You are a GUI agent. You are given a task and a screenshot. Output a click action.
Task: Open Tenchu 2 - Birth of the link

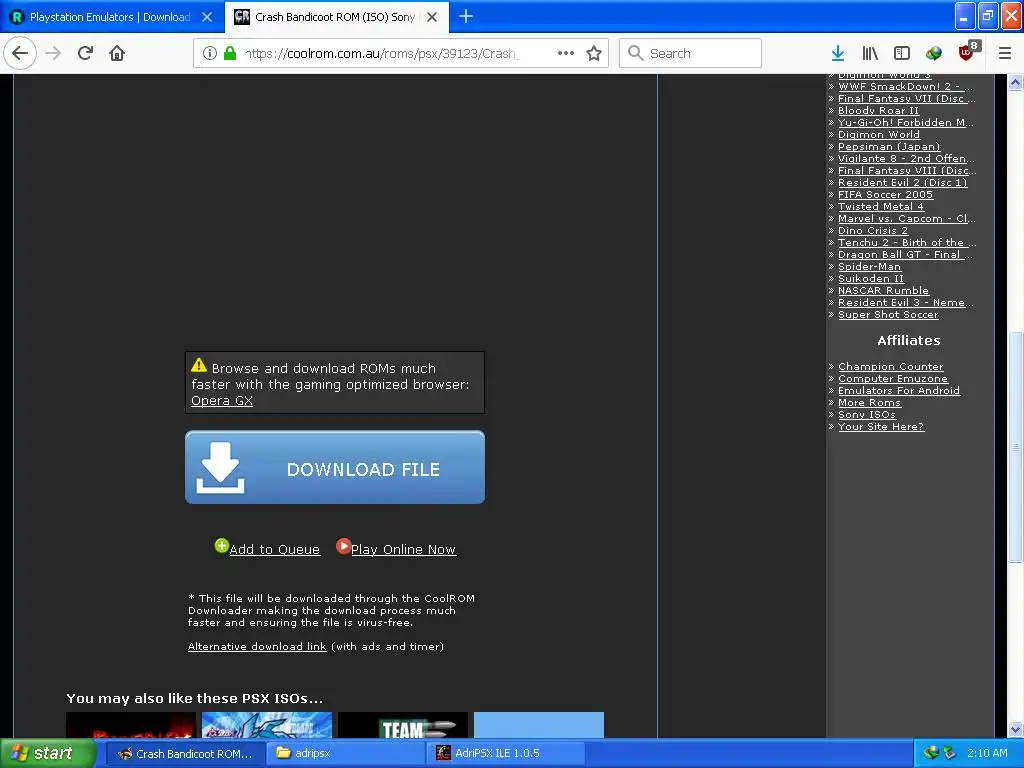907,242
